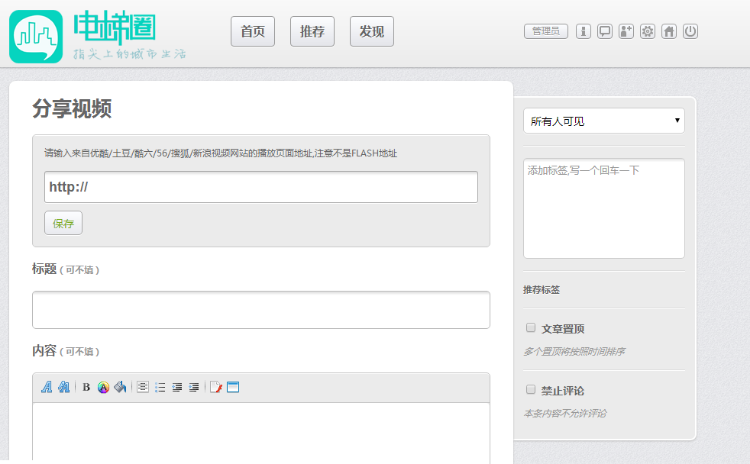Click the clear formatting page icon
The image size is (750, 464).
216,387
